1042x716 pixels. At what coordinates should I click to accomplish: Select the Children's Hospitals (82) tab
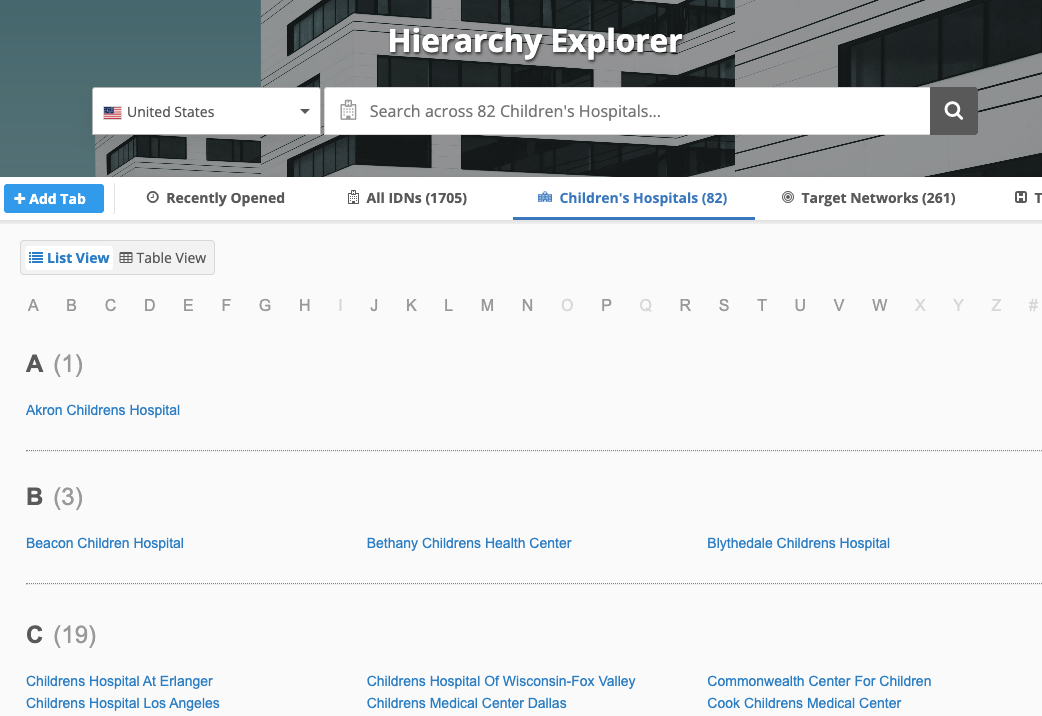632,198
